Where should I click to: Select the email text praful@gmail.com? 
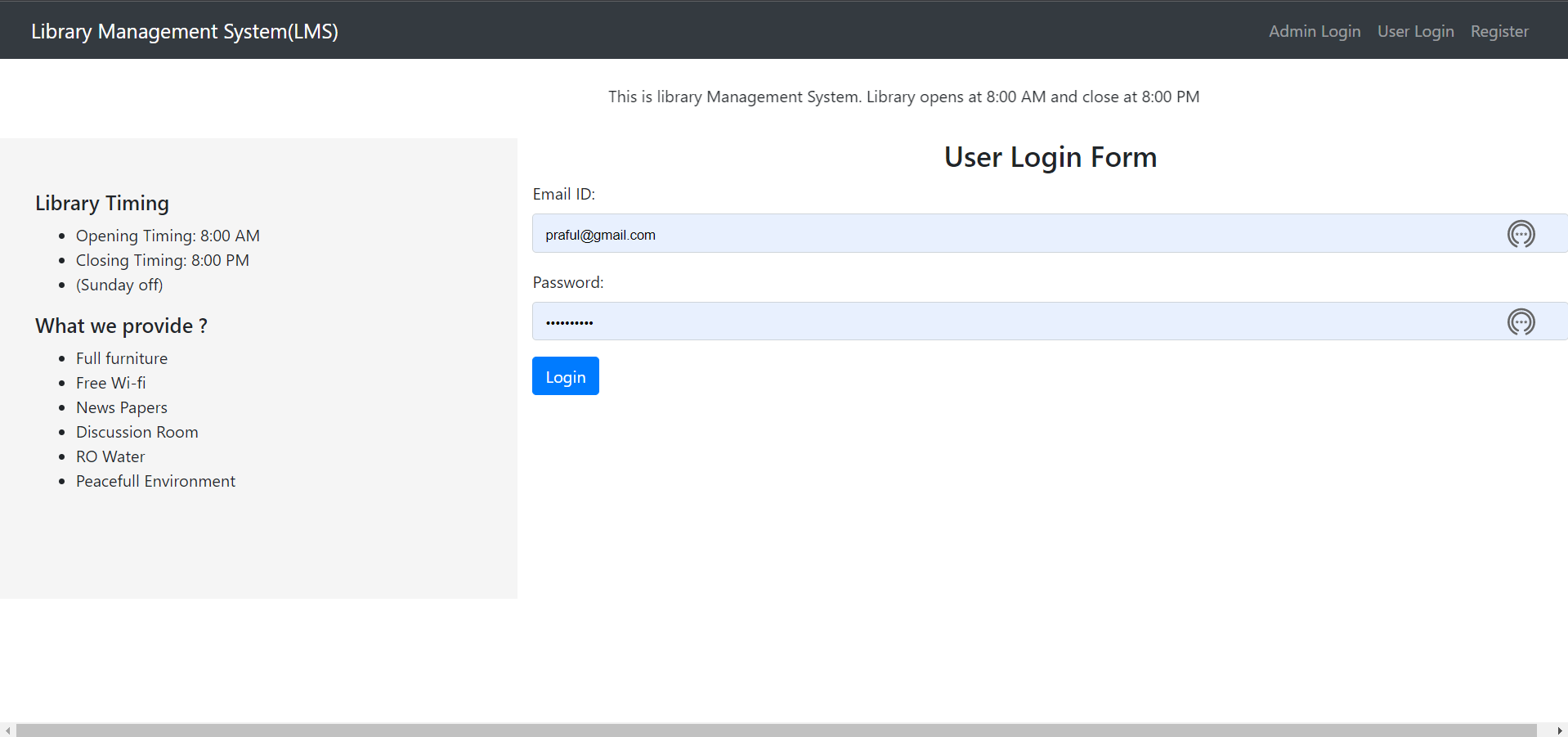tap(600, 235)
